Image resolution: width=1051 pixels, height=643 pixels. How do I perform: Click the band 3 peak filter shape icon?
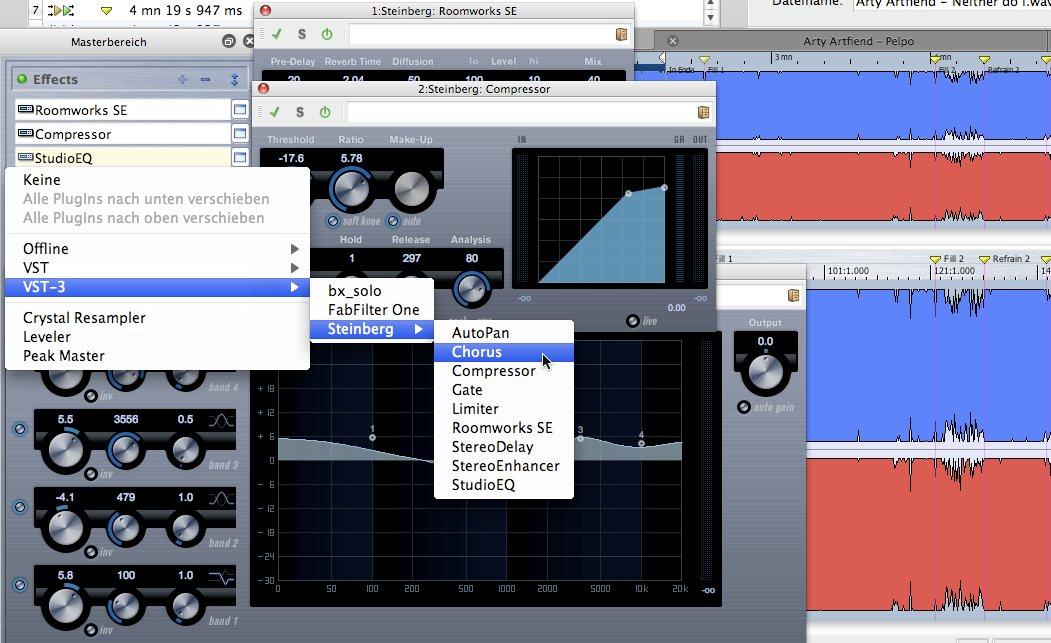[221, 420]
